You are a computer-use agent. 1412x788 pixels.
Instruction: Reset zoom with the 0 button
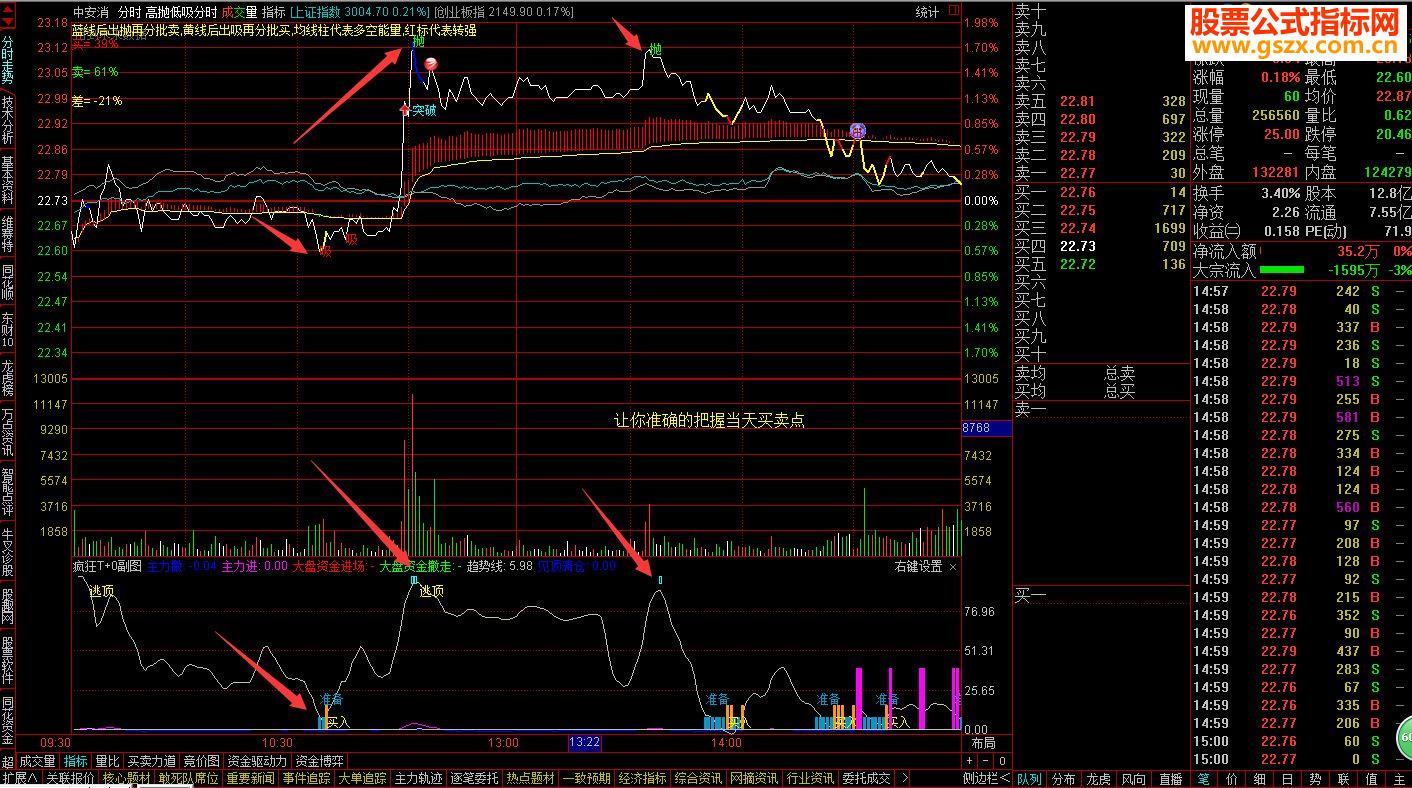(1004, 761)
